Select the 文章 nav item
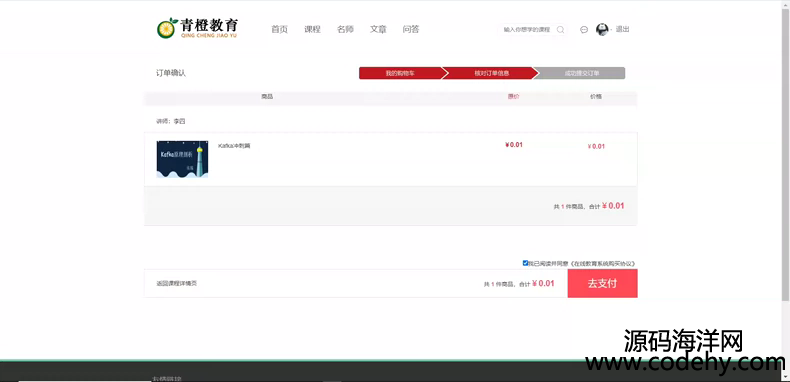 click(378, 29)
